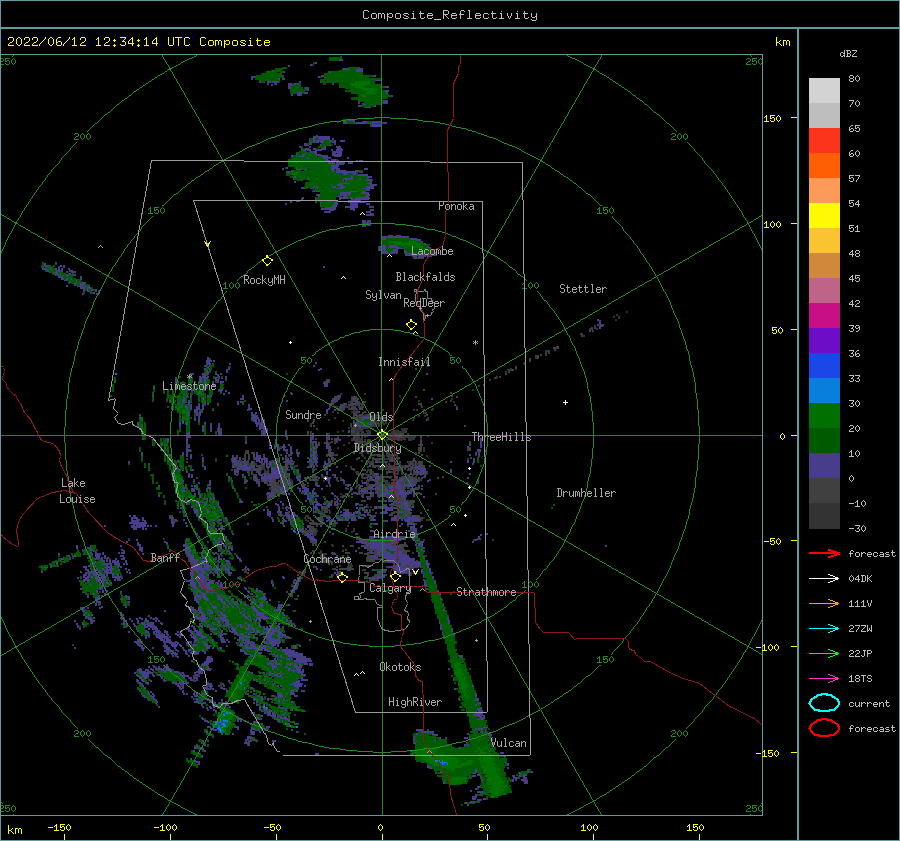The width and height of the screenshot is (900, 841).
Task: Click the magenta 42 dBZ color swatch
Action: [x=824, y=316]
